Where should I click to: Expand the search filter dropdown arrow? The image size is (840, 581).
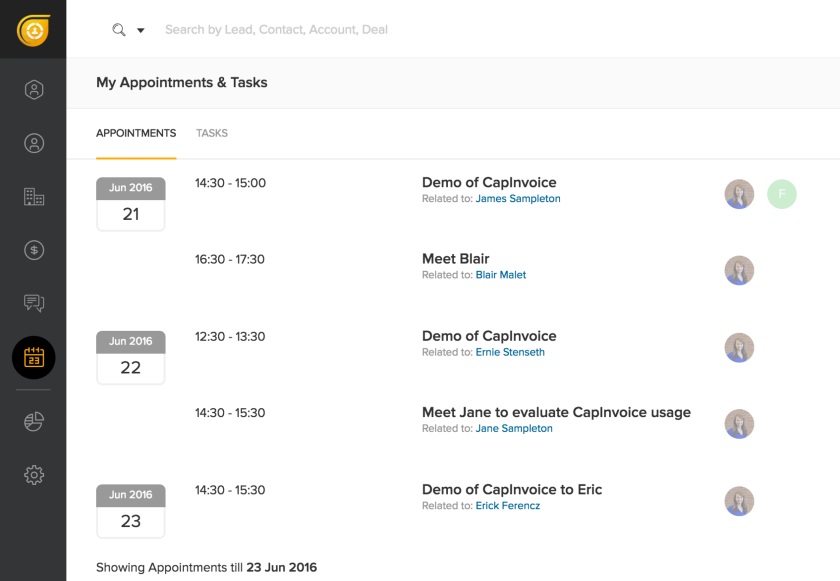point(141,31)
